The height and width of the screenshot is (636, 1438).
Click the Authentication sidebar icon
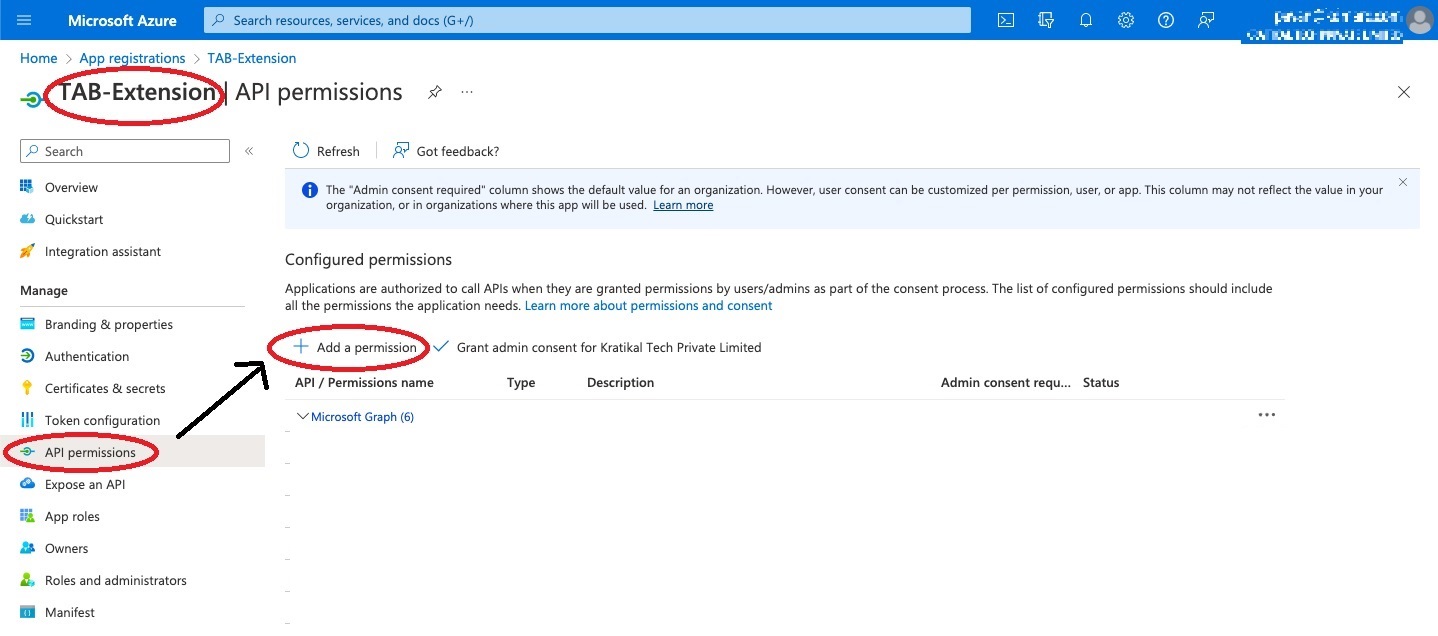pyautogui.click(x=27, y=356)
